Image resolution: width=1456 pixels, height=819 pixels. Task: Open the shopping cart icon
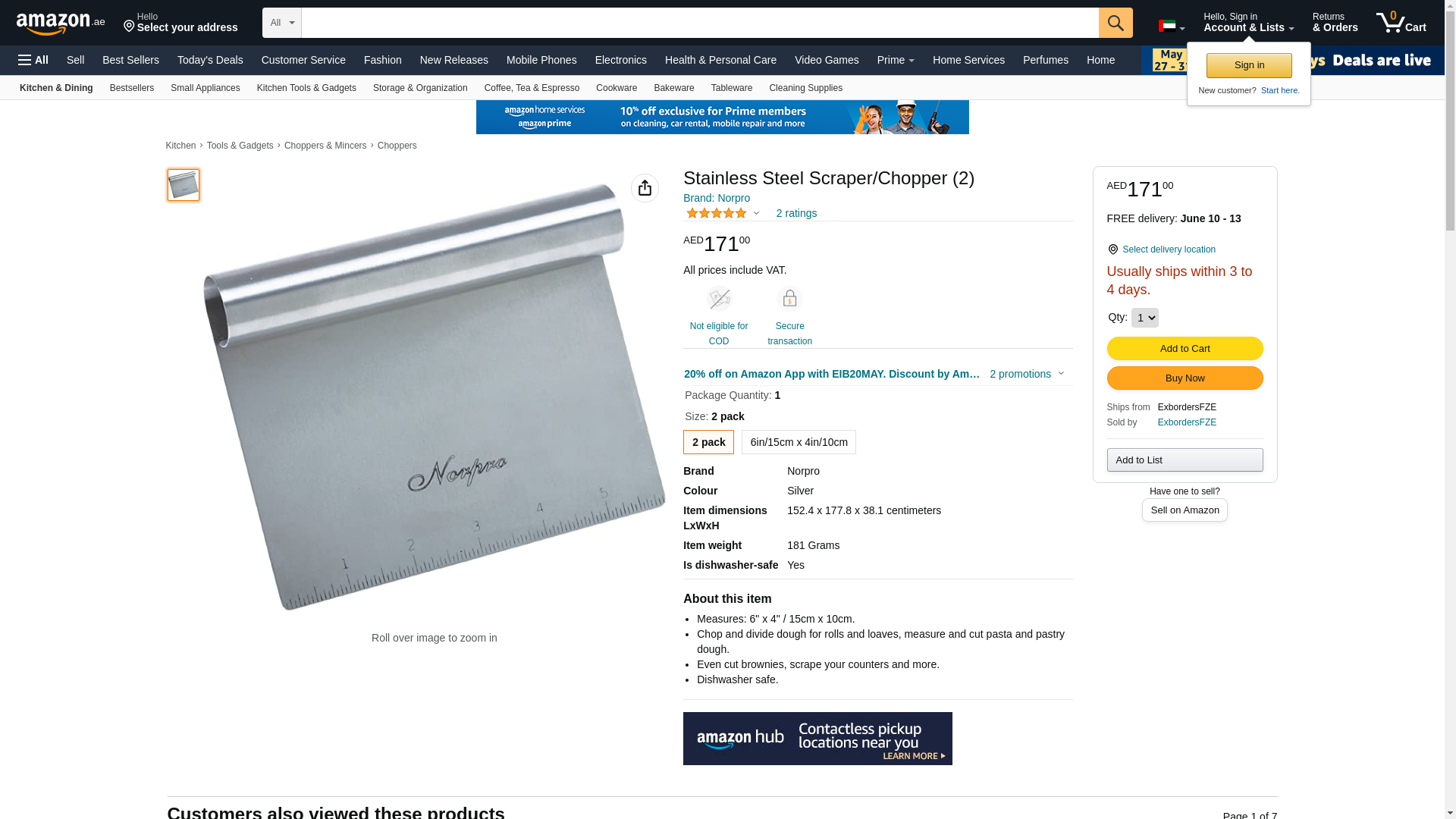pos(1401,23)
